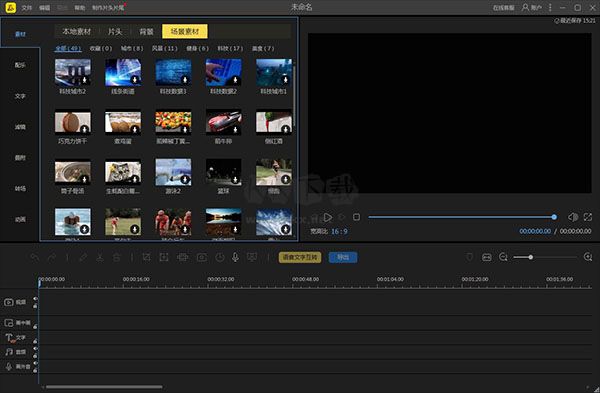
Task: Toggle lock on the text track
Action: pos(35,341)
